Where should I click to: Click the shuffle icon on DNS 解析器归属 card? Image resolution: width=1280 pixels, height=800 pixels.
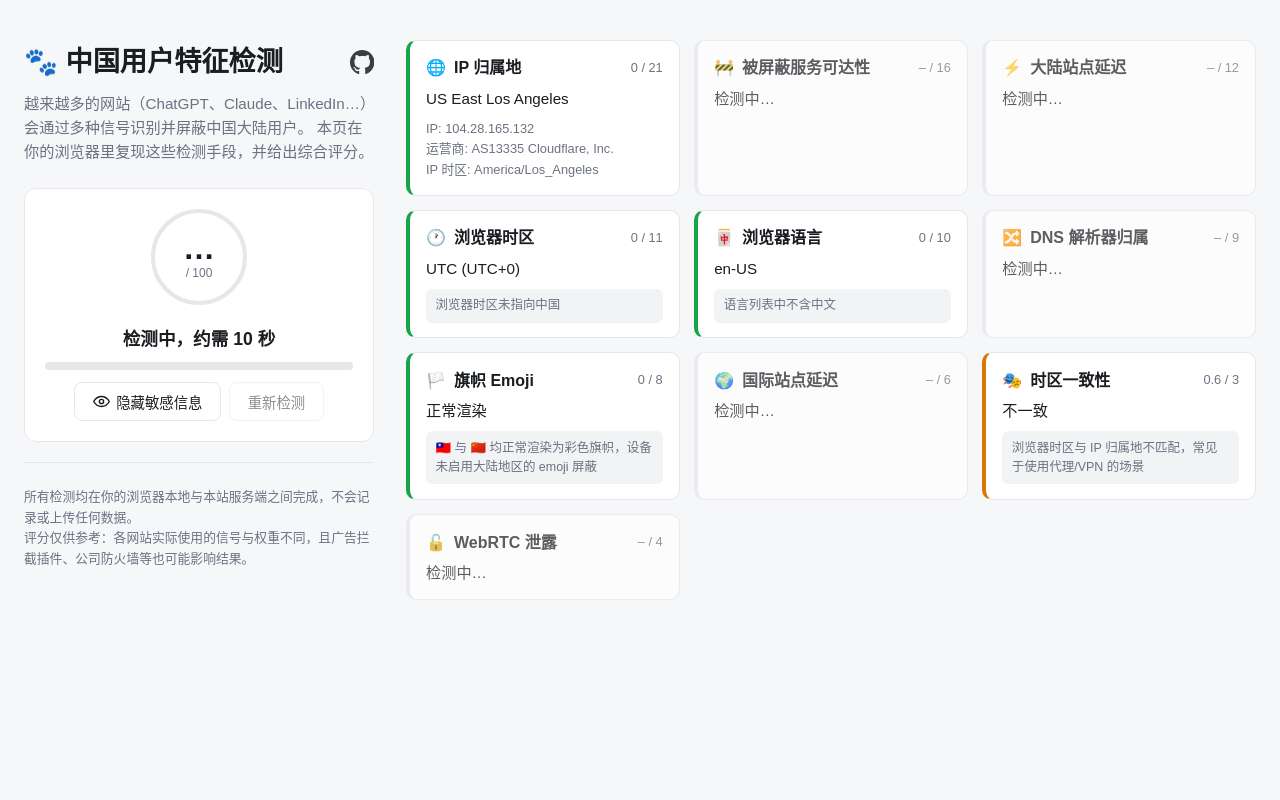pos(1012,238)
